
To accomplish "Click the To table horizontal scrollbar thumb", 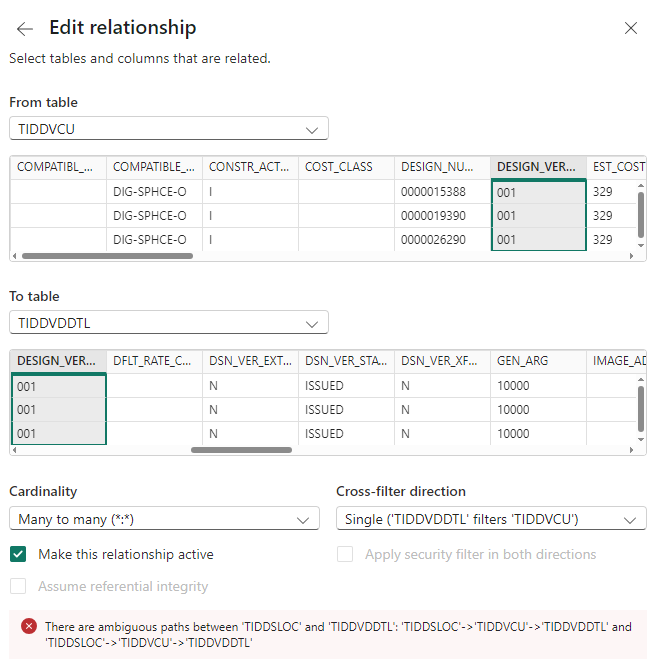I will (x=241, y=450).
